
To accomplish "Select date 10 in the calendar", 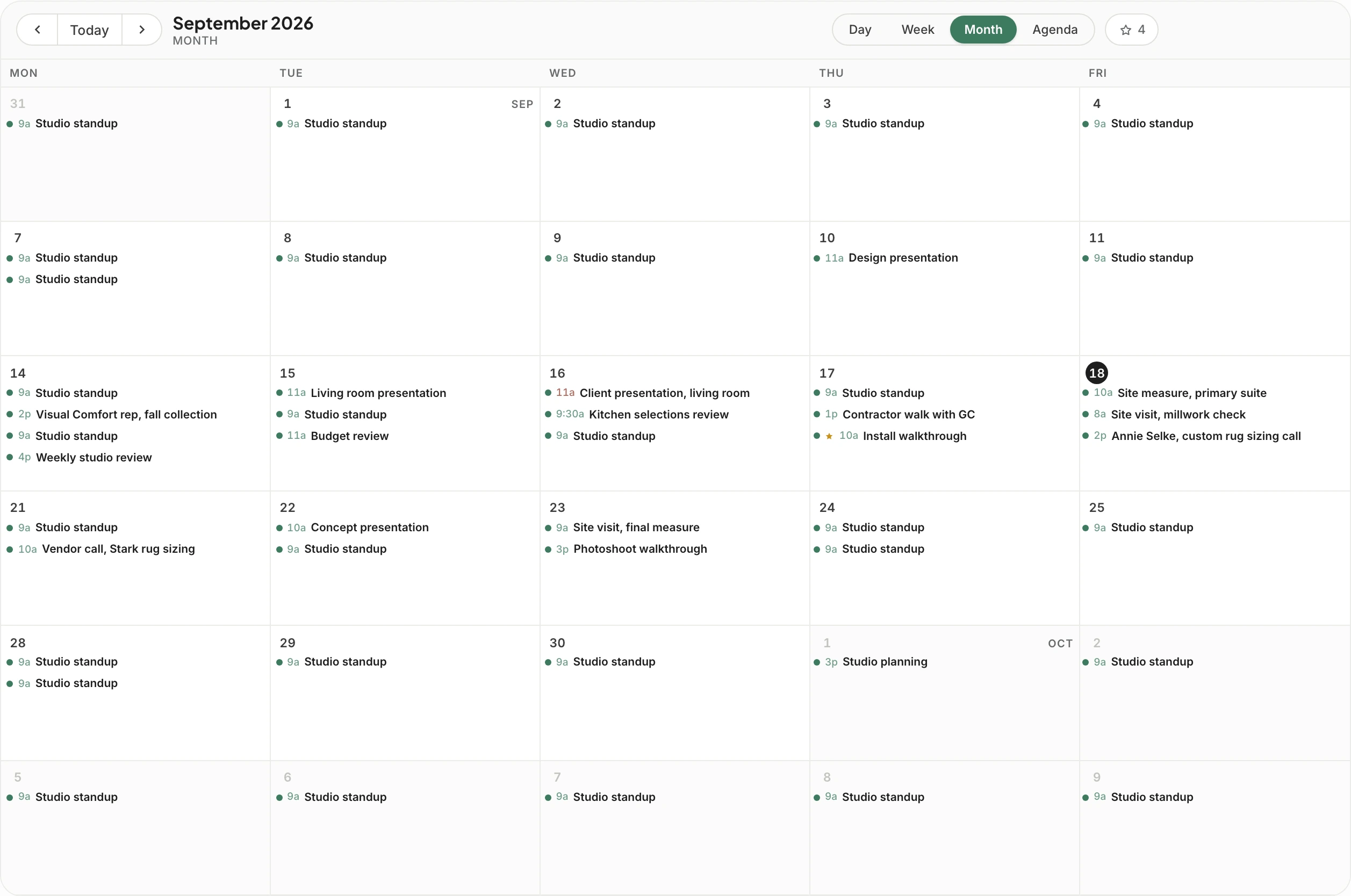I will [827, 238].
